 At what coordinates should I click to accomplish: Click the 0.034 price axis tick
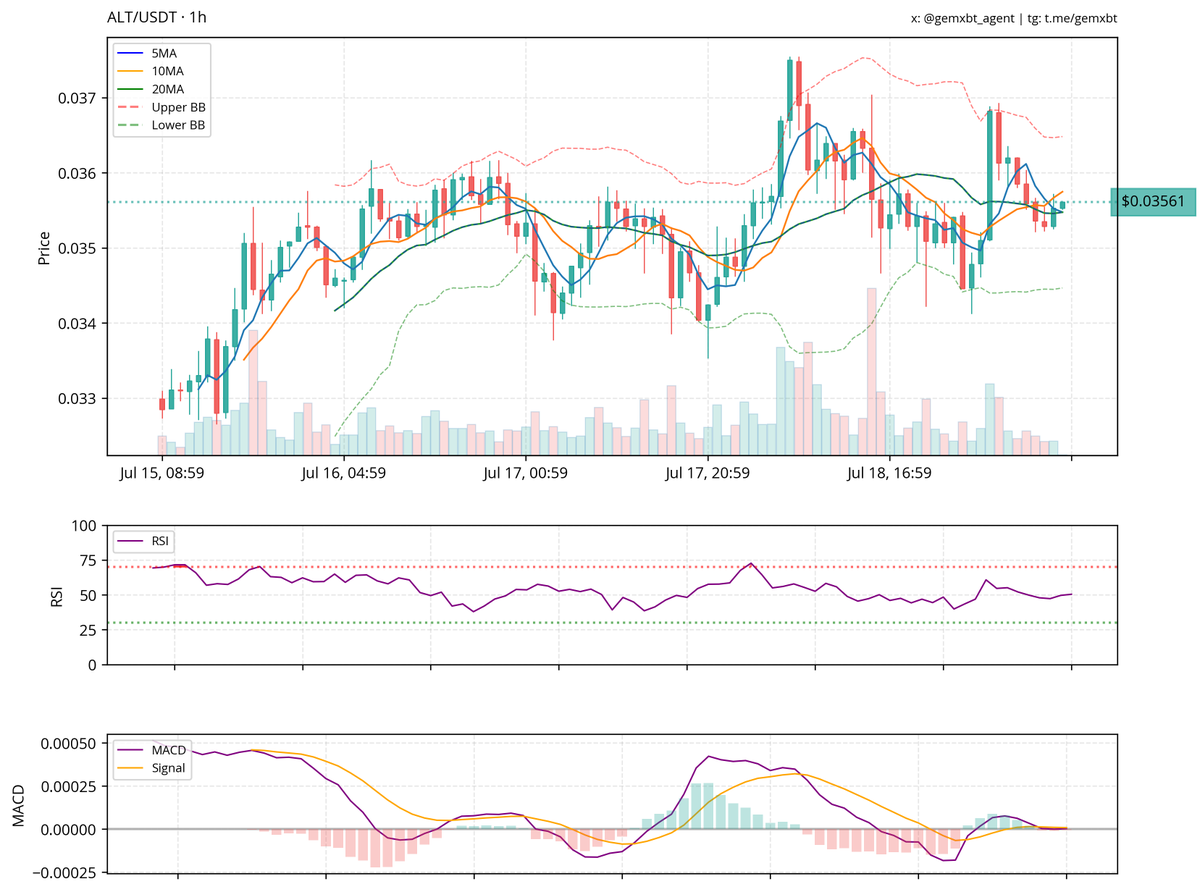(x=75, y=323)
